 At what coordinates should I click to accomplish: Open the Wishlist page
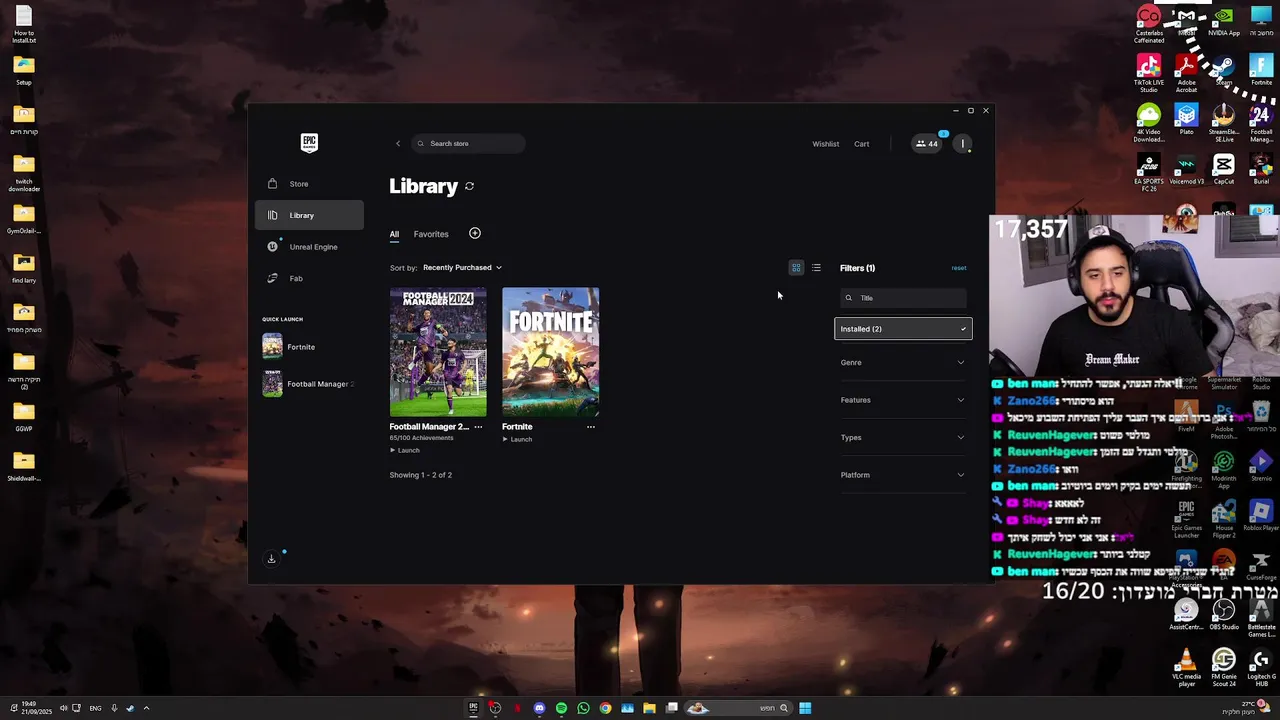(825, 144)
